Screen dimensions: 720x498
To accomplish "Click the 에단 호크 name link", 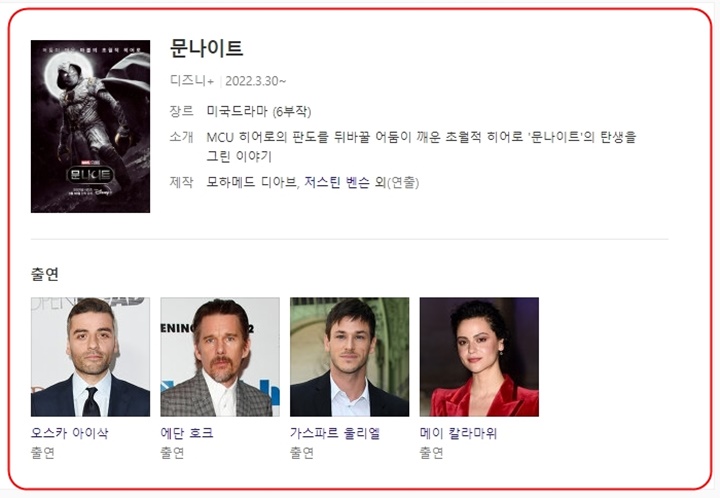I will pyautogui.click(x=187, y=433).
